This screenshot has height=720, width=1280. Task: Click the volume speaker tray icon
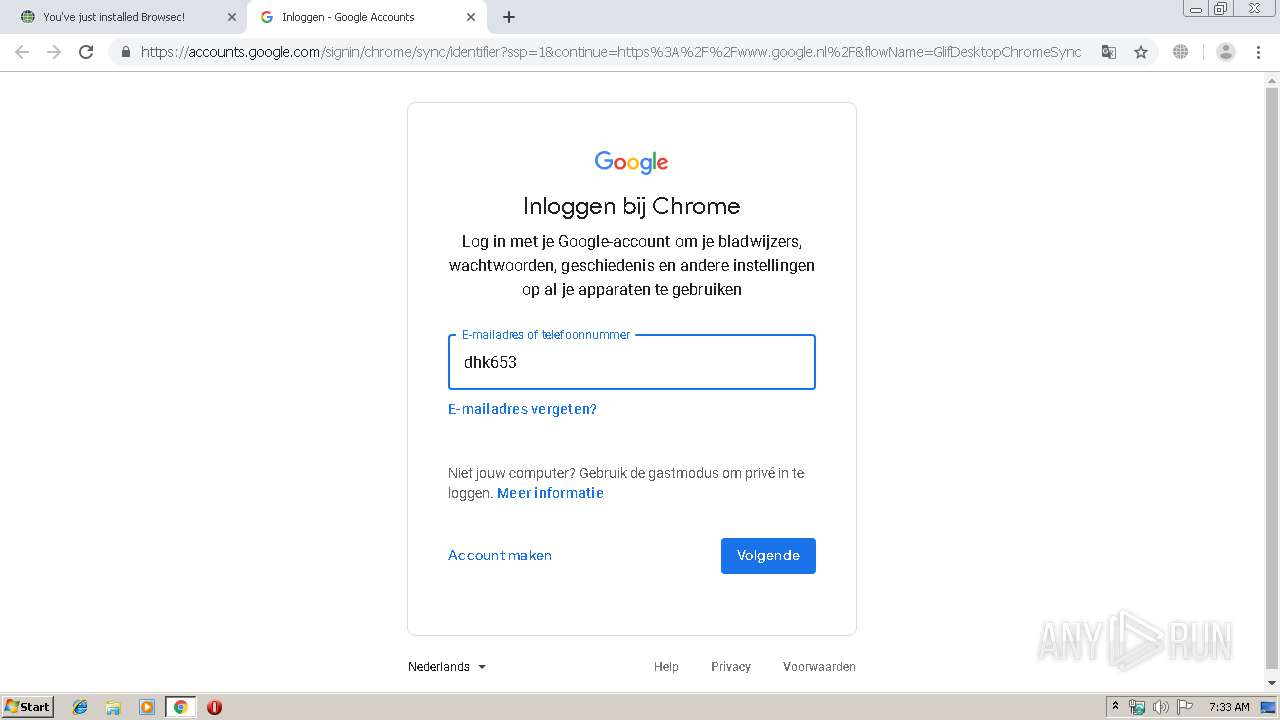pyautogui.click(x=1161, y=707)
